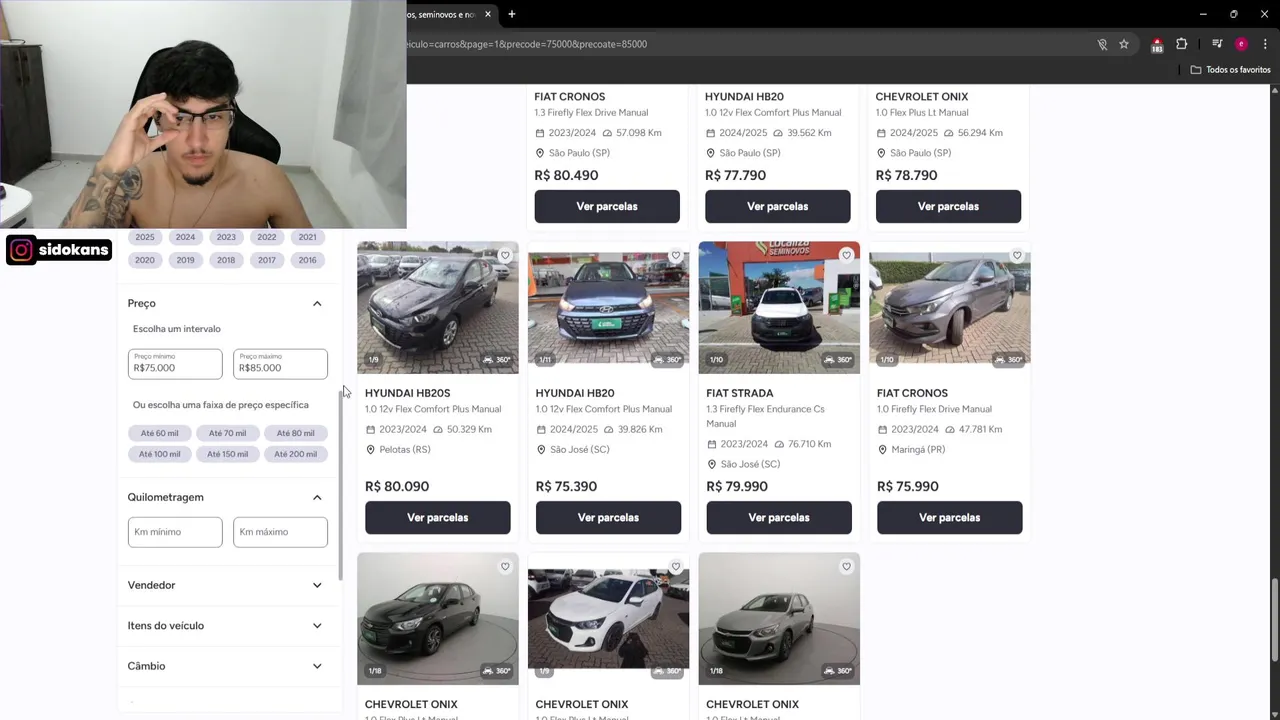Select the Até 80 mil price chip
This screenshot has width=1280, height=720.
[295, 433]
